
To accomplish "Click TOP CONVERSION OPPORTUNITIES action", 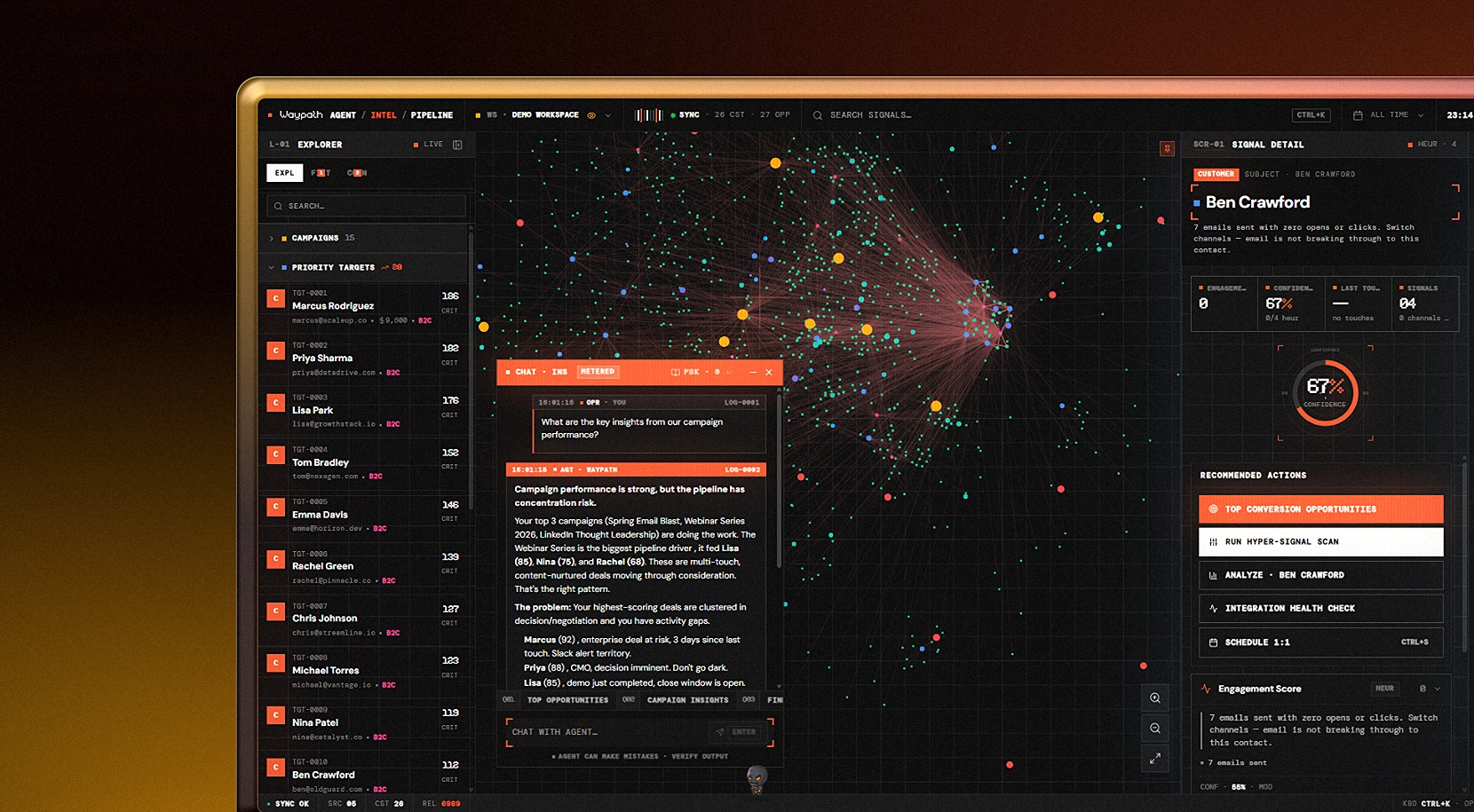I will pos(1320,508).
